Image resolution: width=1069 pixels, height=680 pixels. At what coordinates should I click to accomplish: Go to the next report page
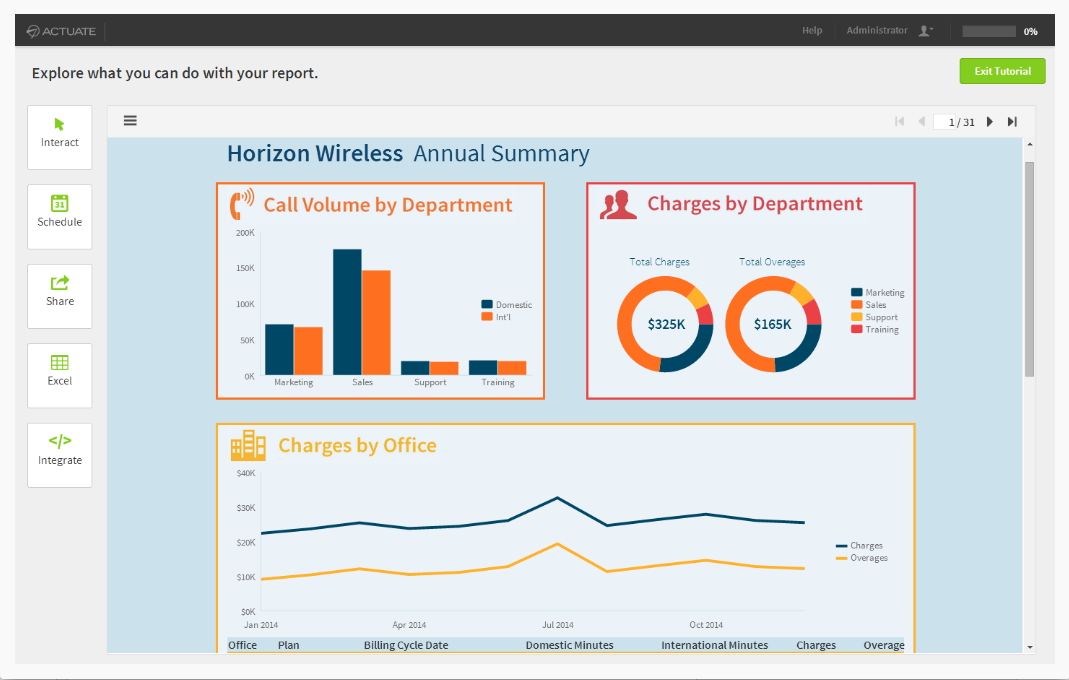(990, 121)
